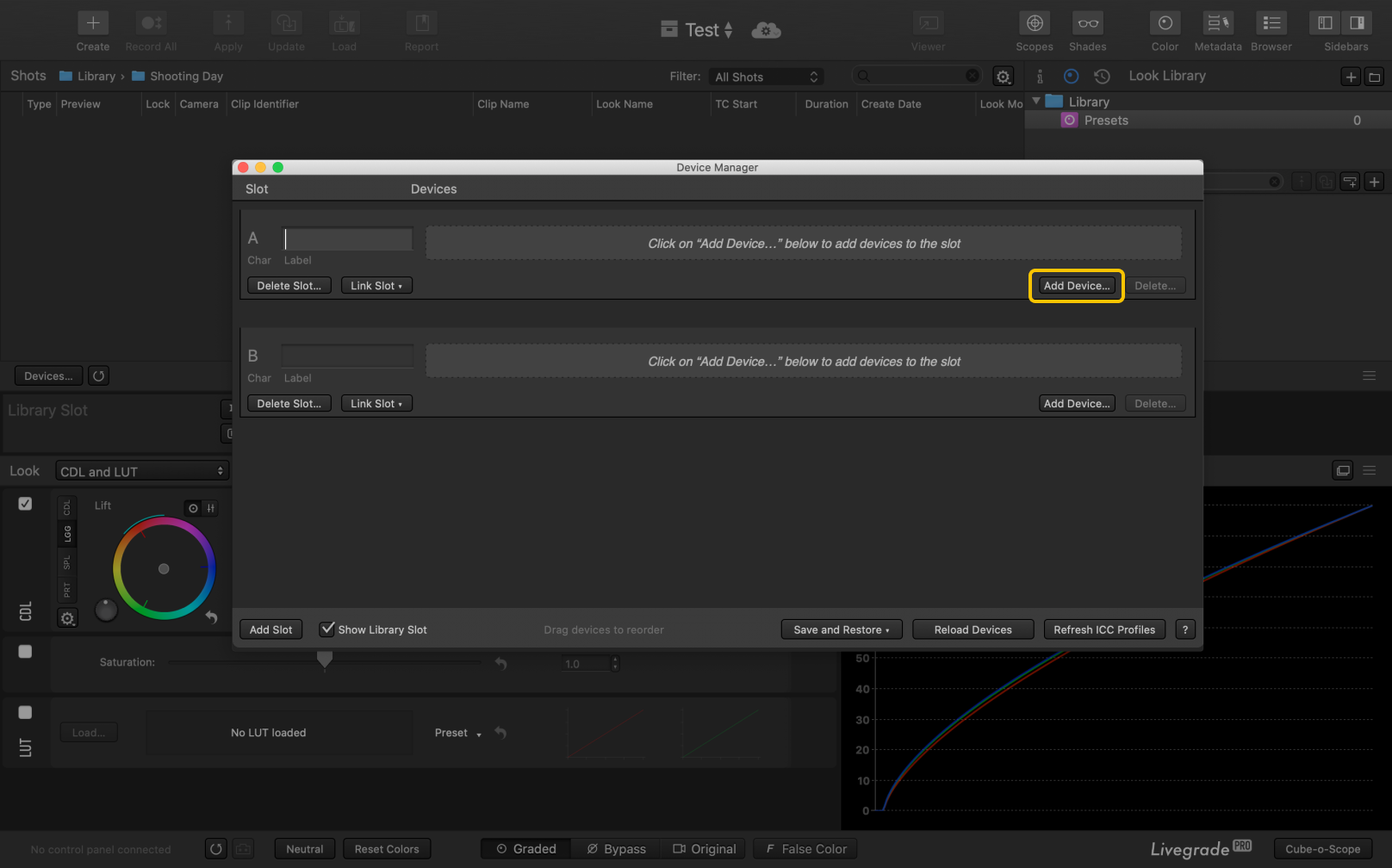Expand the Save and Restore menu
The width and height of the screenshot is (1392, 868).
click(841, 629)
